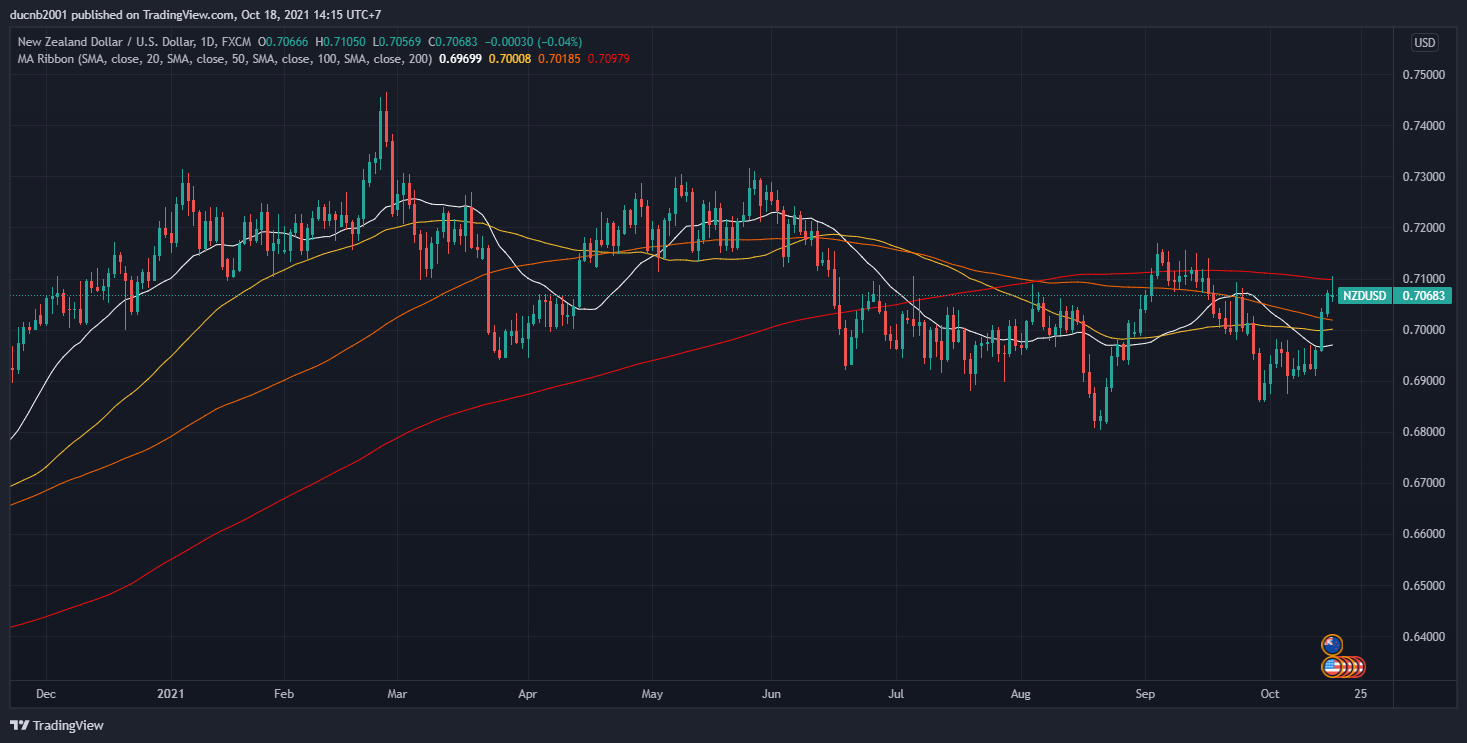Click the 2021 label on the time axis

click(171, 693)
